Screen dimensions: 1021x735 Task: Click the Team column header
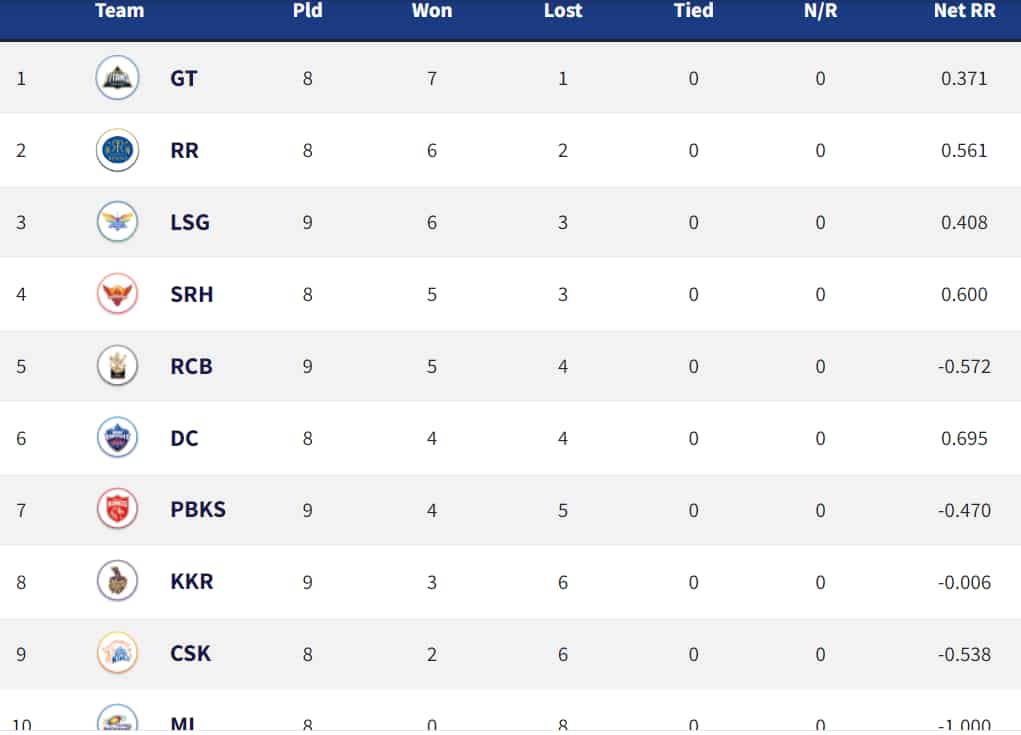coord(119,12)
